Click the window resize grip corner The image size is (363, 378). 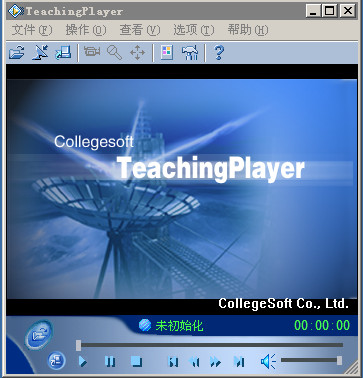pyautogui.click(x=351, y=368)
